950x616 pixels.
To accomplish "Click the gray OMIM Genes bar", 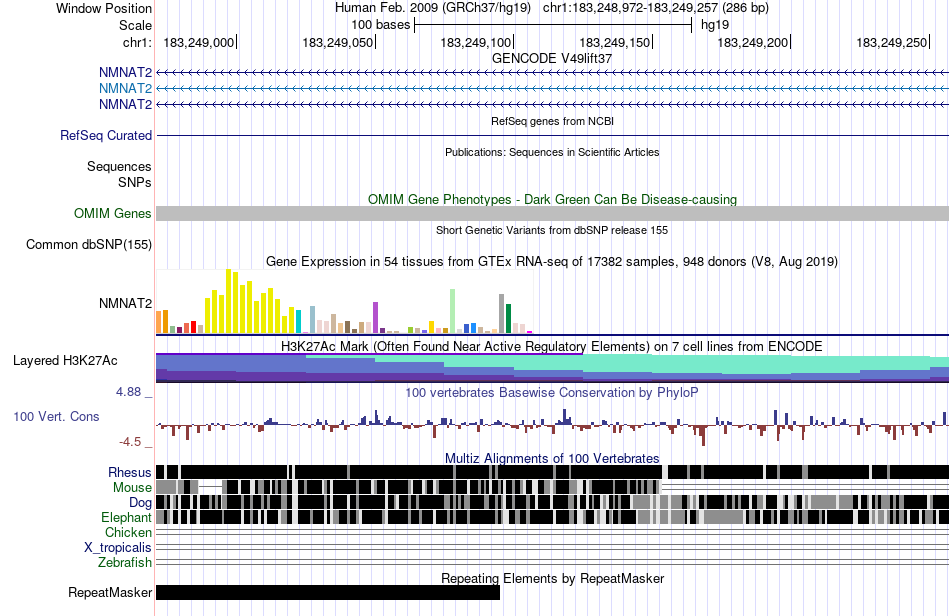I will pos(552,213).
